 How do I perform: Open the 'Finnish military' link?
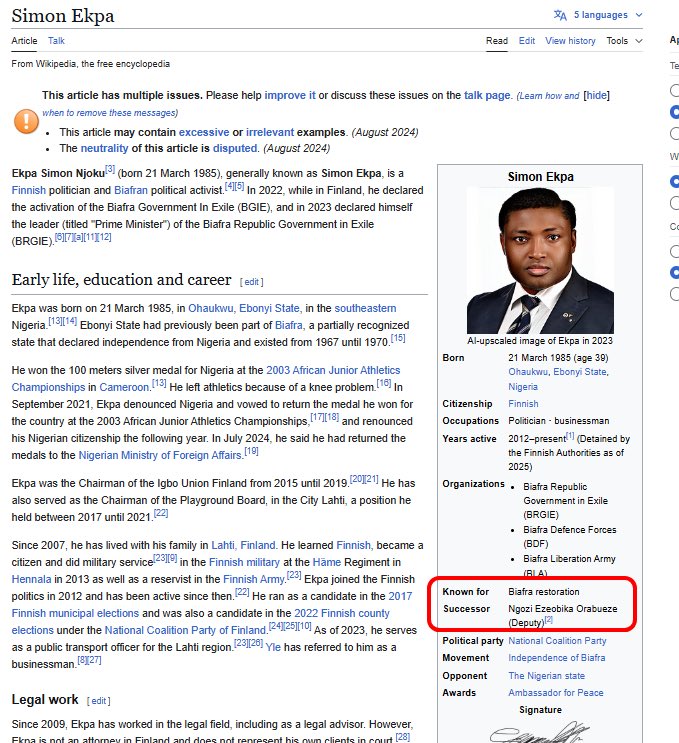point(244,562)
